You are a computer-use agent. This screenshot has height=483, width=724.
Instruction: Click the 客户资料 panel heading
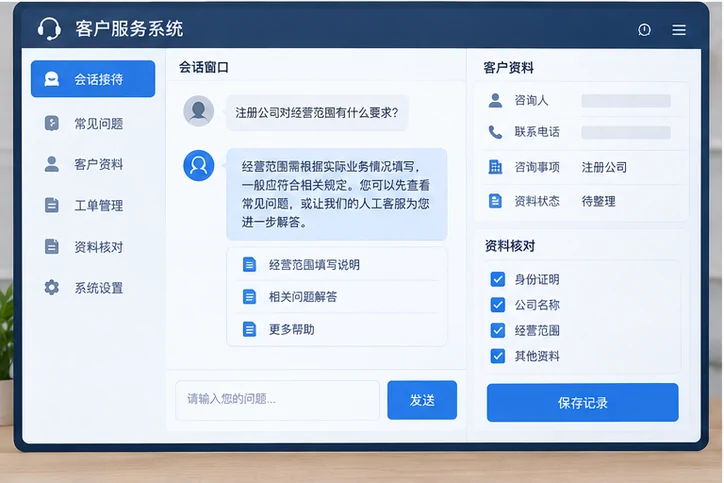[x=508, y=68]
